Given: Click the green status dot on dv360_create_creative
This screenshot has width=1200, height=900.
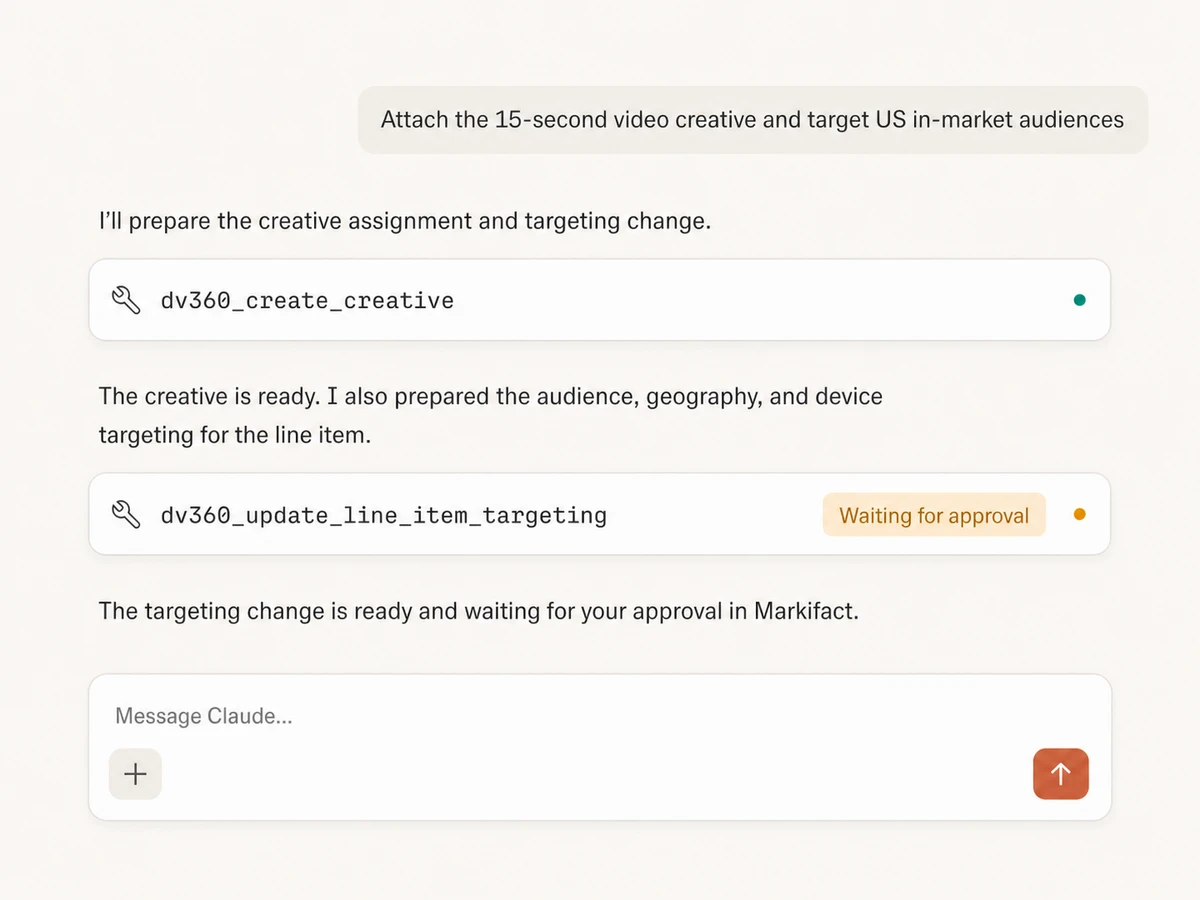Looking at the screenshot, I should pyautogui.click(x=1079, y=300).
